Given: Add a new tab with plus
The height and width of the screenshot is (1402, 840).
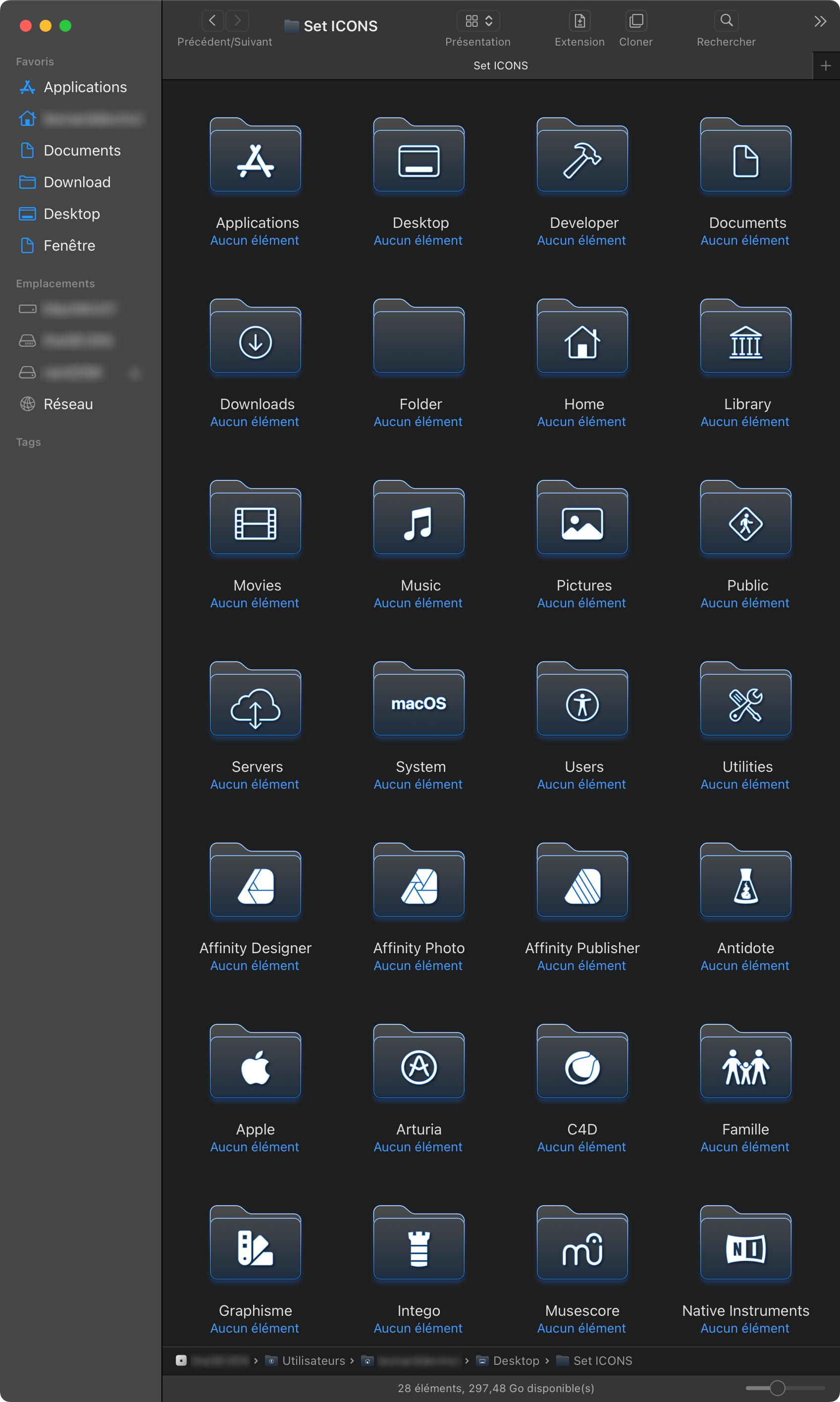Looking at the screenshot, I should tap(826, 66).
